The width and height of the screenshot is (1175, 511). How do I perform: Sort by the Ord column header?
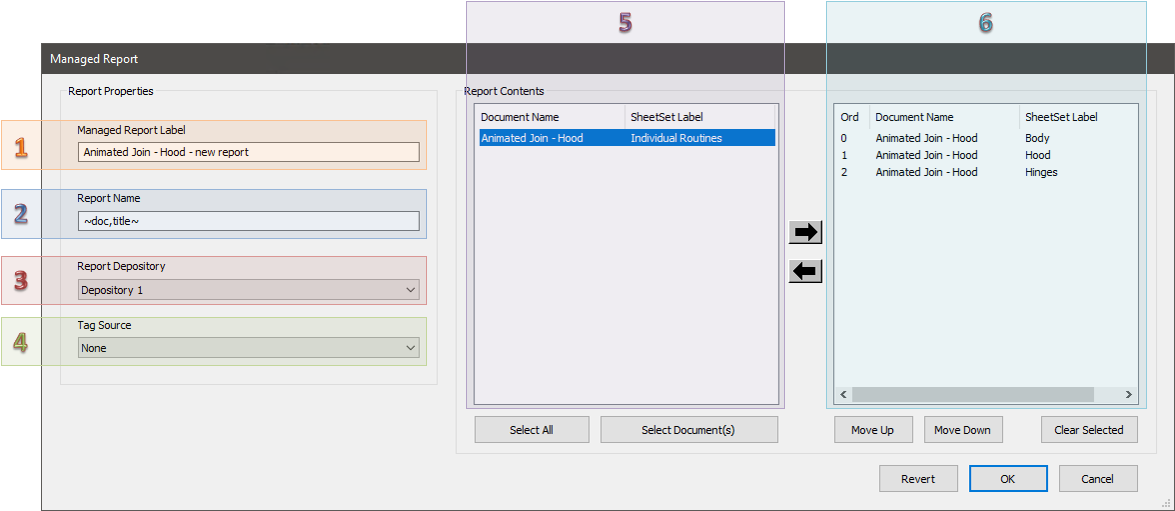pos(850,117)
